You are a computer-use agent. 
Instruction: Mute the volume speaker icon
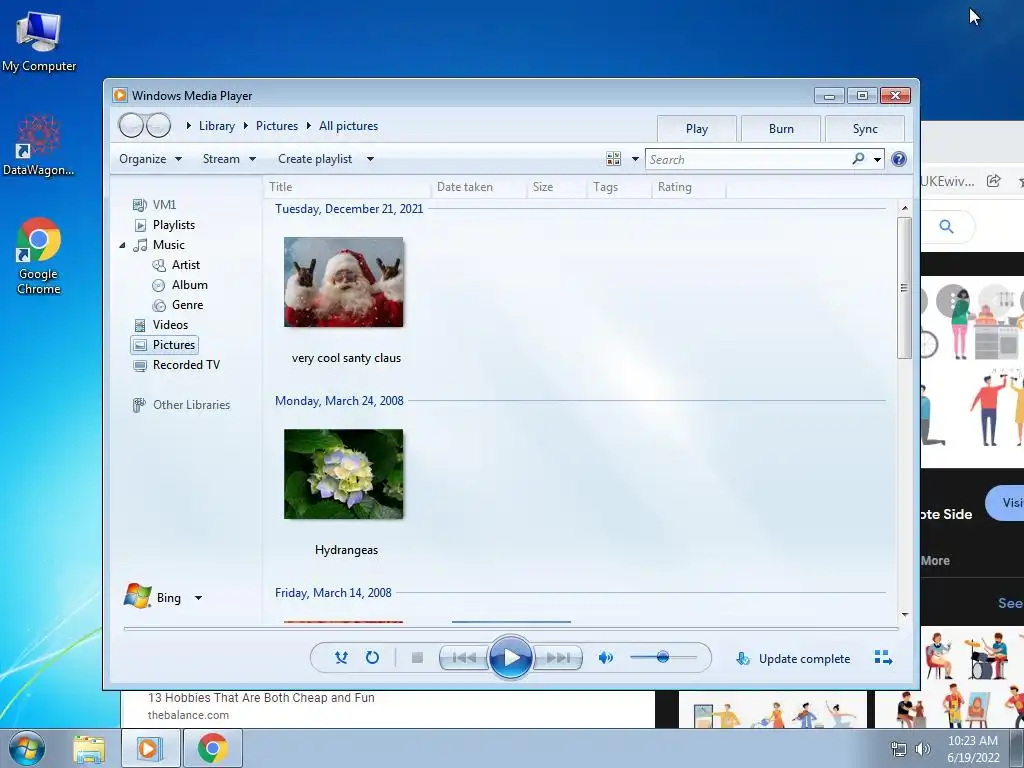[x=606, y=658]
